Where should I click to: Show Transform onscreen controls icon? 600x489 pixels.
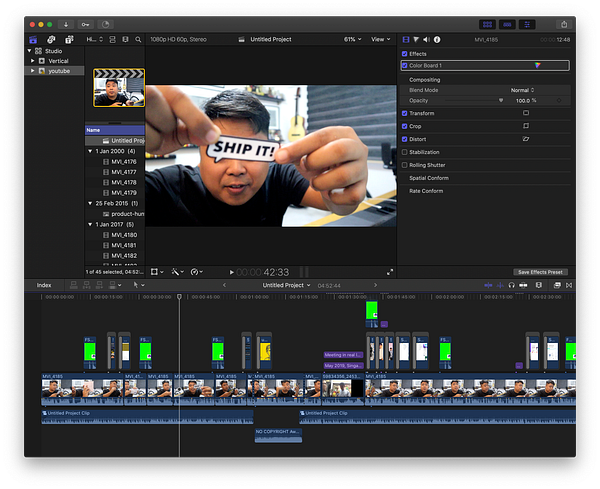click(526, 113)
